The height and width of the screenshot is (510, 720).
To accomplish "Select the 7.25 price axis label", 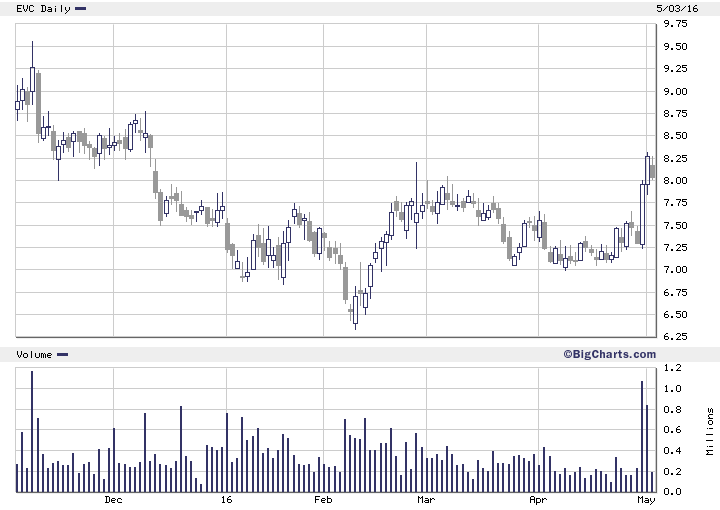I will coord(675,248).
